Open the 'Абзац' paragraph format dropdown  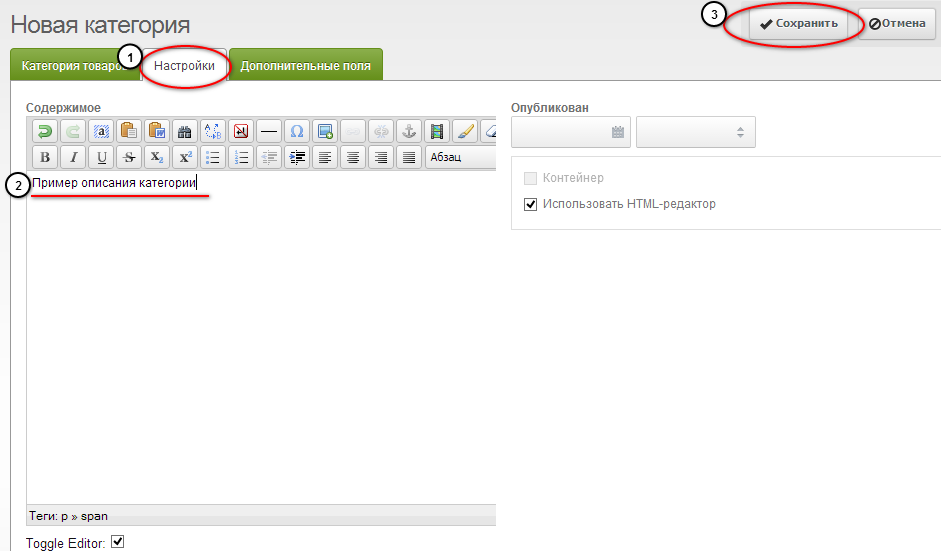pos(460,157)
